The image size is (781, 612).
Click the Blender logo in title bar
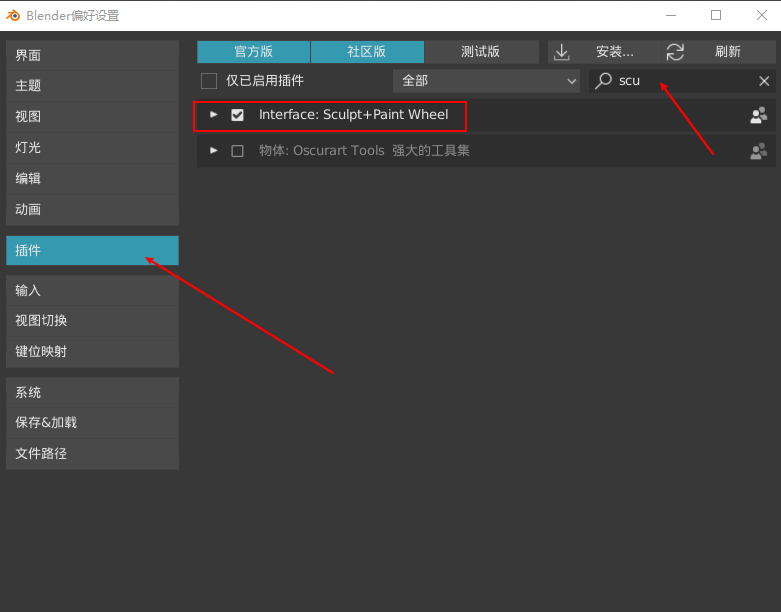point(13,15)
